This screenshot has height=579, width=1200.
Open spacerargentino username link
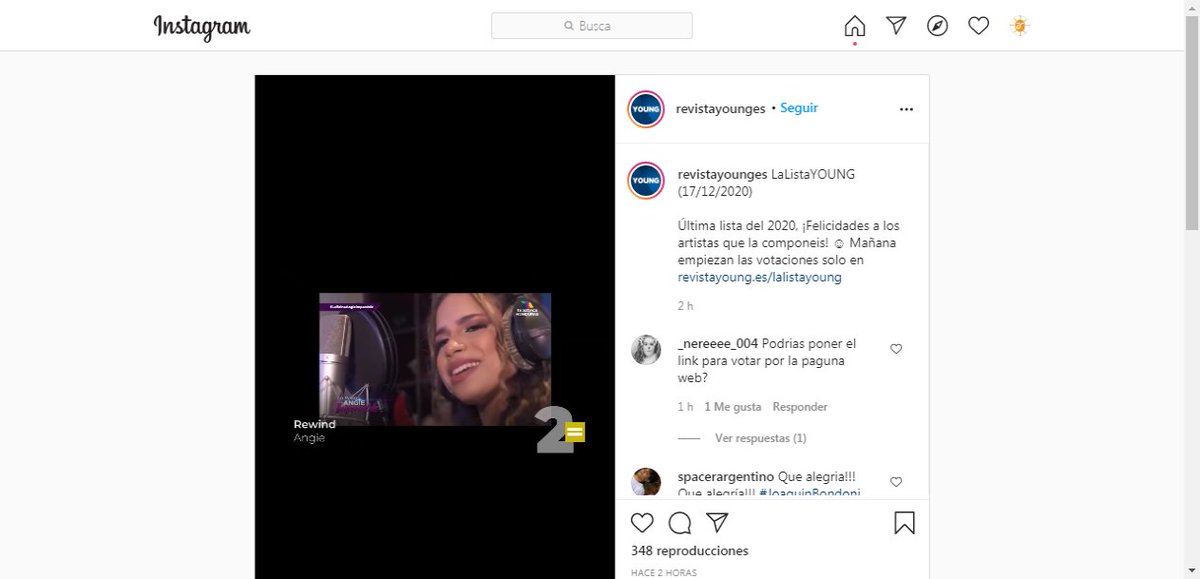[725, 476]
